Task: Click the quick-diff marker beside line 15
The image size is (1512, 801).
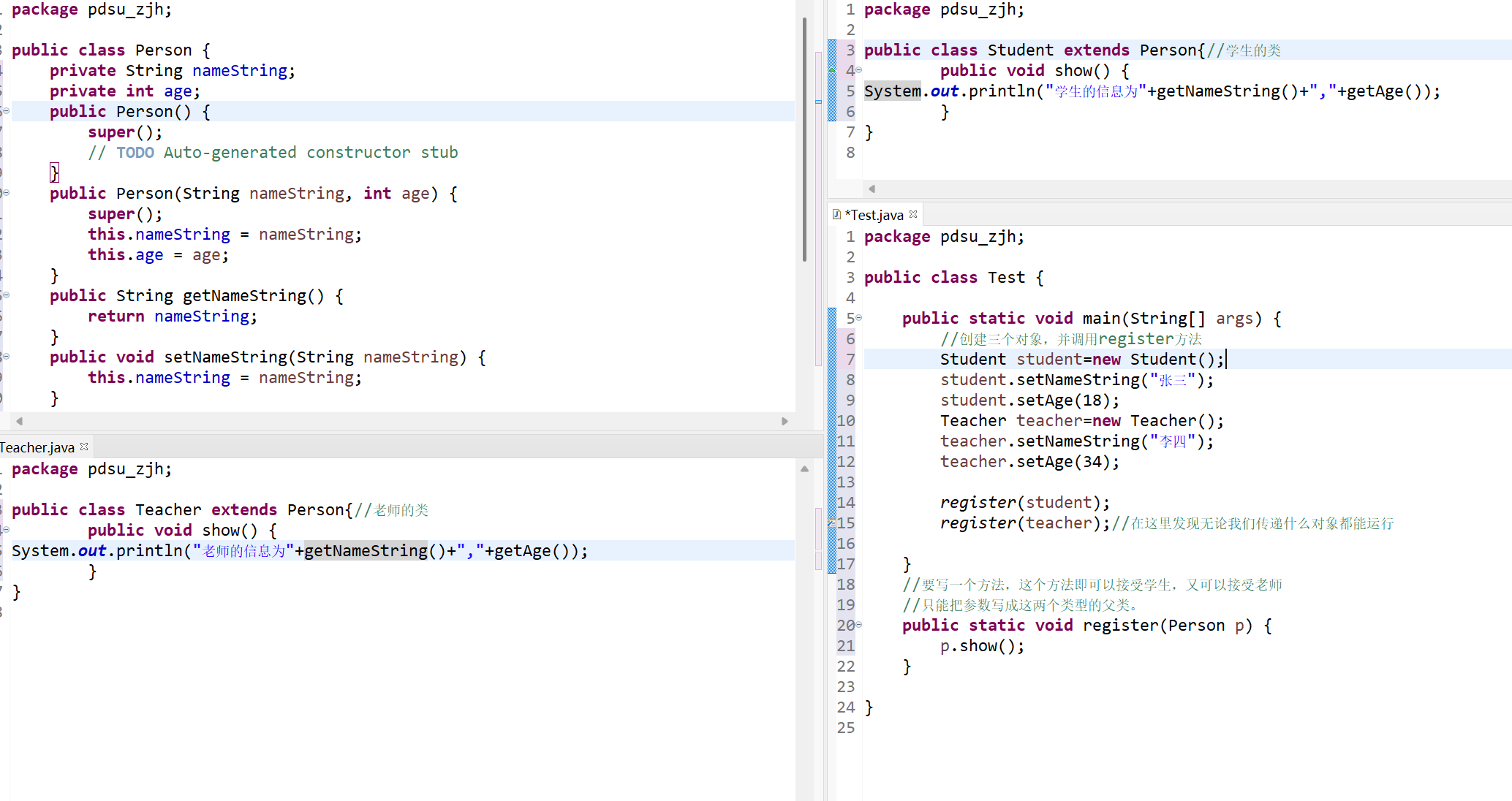Action: click(831, 523)
